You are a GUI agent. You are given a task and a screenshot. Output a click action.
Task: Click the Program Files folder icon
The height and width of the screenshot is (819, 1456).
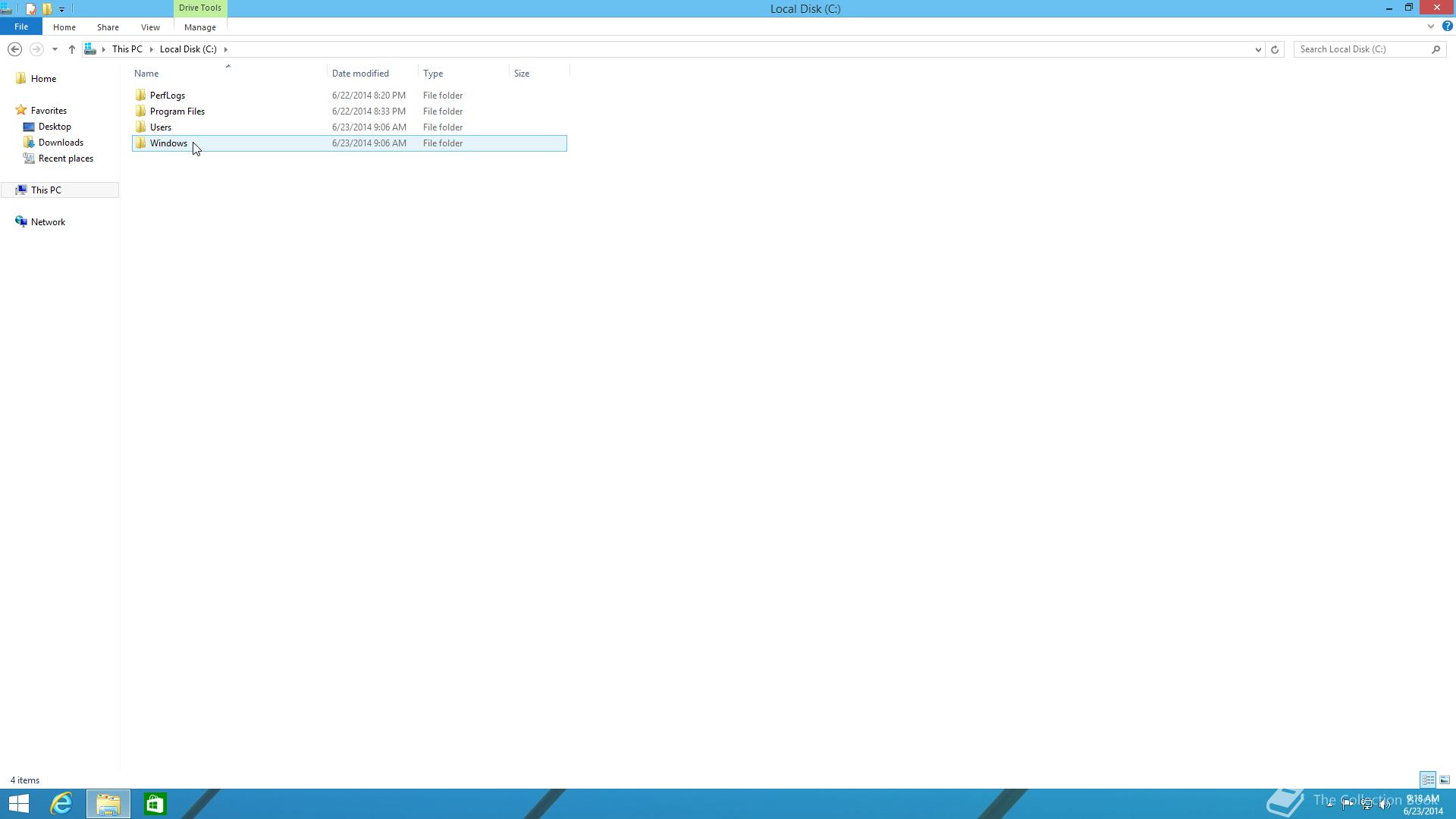pyautogui.click(x=140, y=111)
